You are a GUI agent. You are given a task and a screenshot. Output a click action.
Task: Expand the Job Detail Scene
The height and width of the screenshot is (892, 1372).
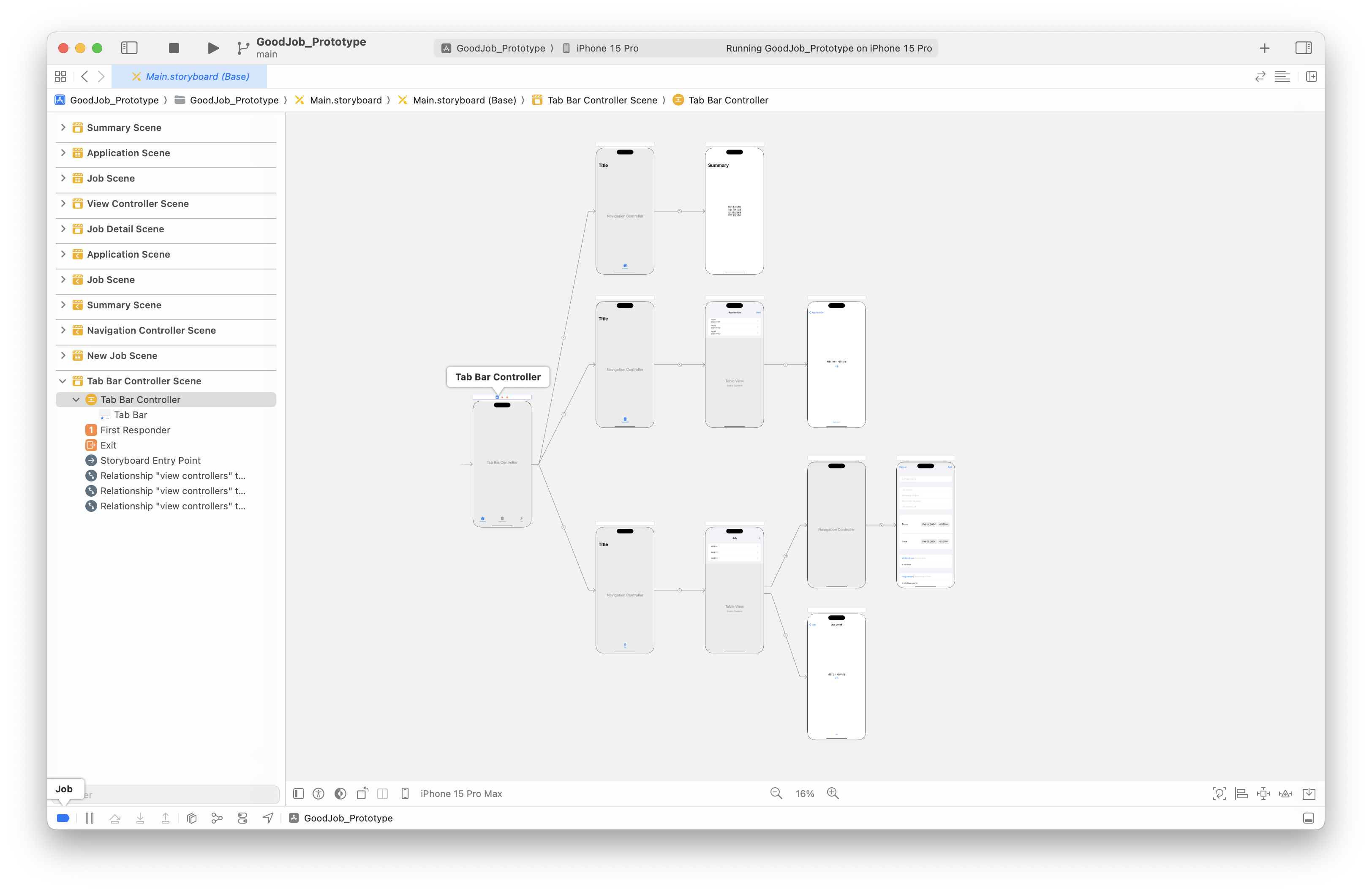[63, 229]
